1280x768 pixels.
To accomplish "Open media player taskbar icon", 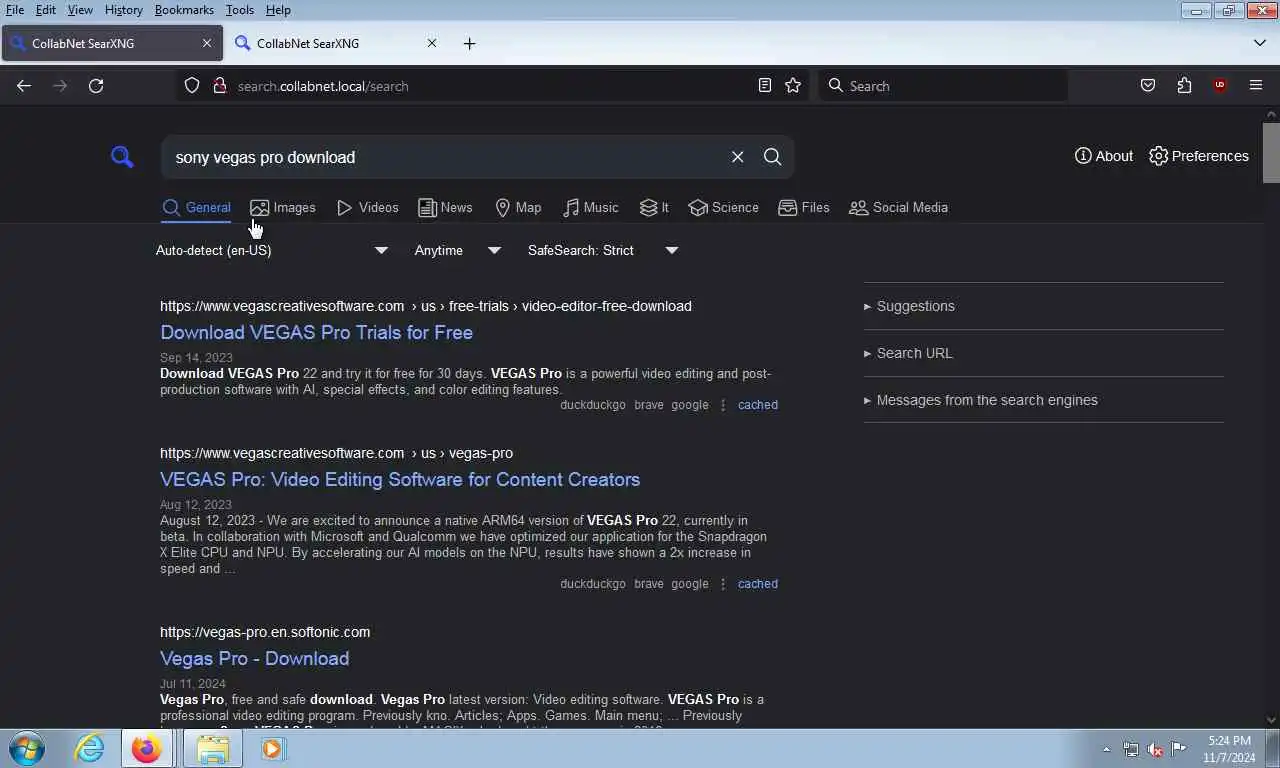I will pos(272,748).
